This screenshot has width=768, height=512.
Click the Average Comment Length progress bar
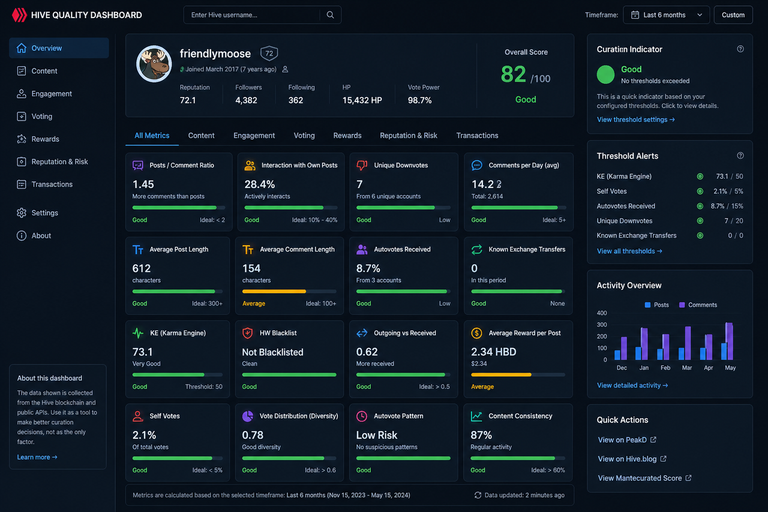coord(289,292)
